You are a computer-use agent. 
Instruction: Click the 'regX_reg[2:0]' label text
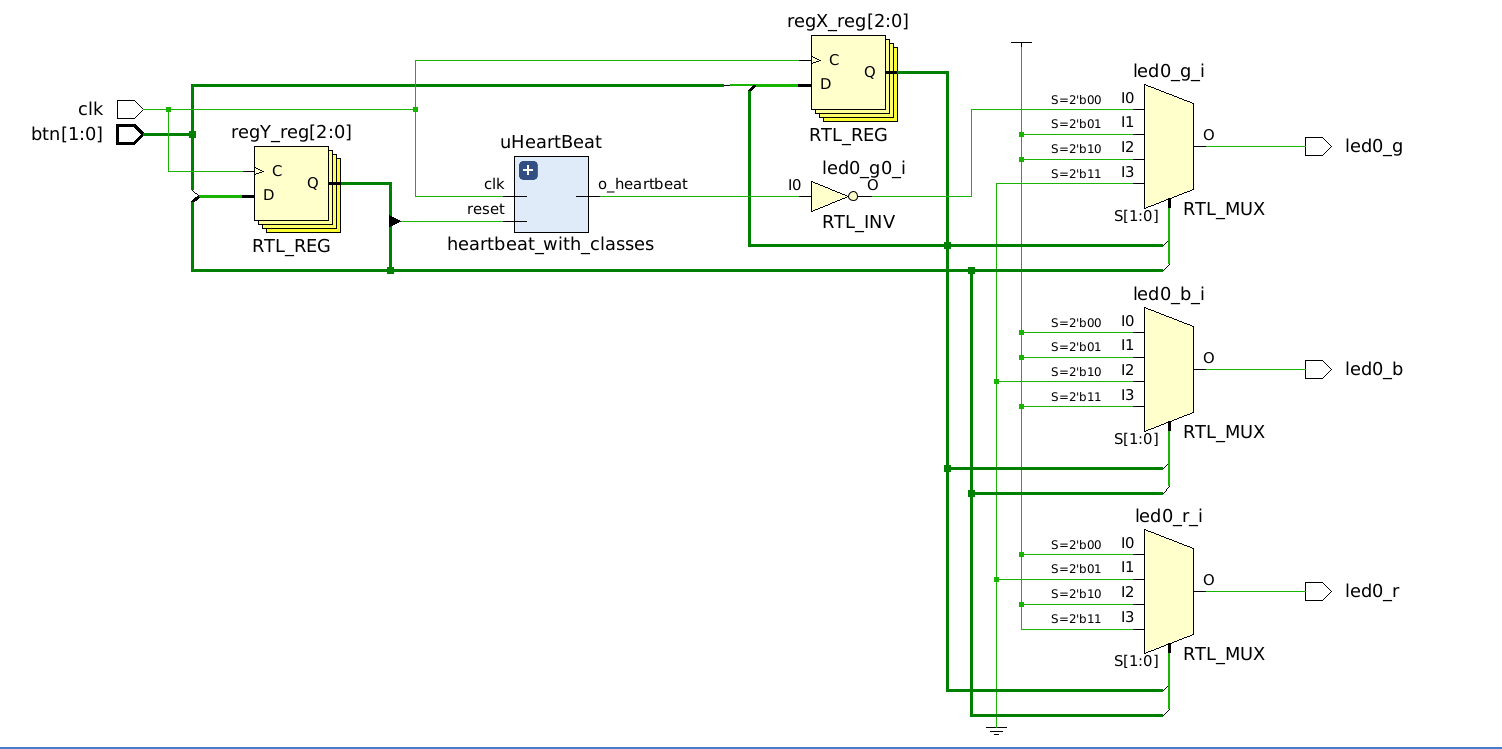point(848,21)
